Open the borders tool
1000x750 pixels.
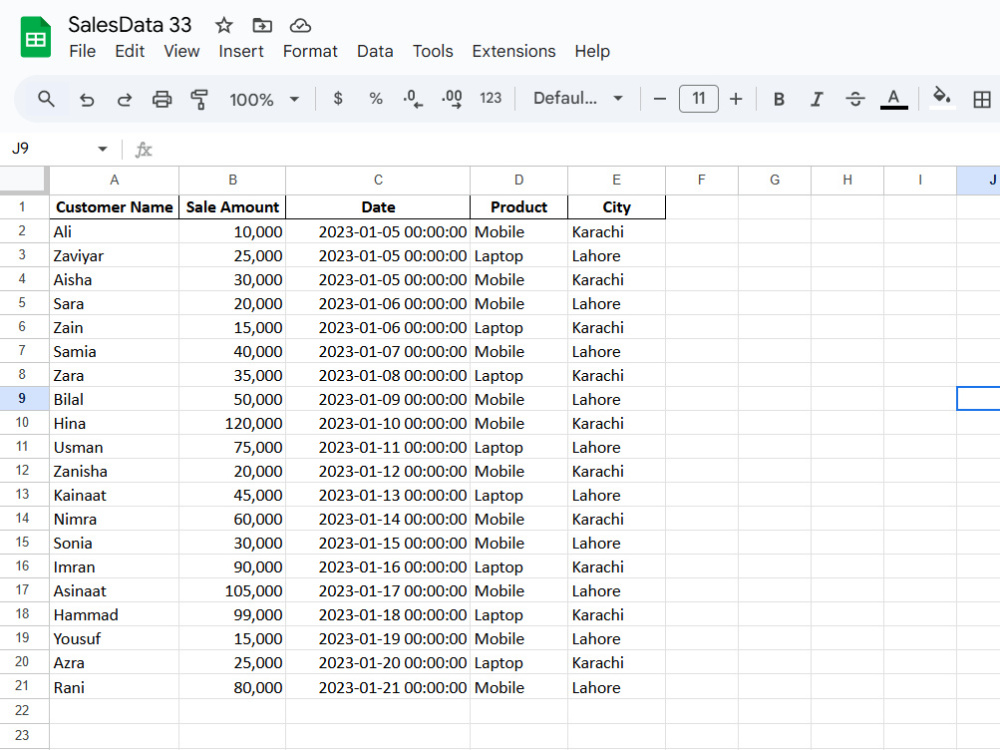(x=982, y=99)
